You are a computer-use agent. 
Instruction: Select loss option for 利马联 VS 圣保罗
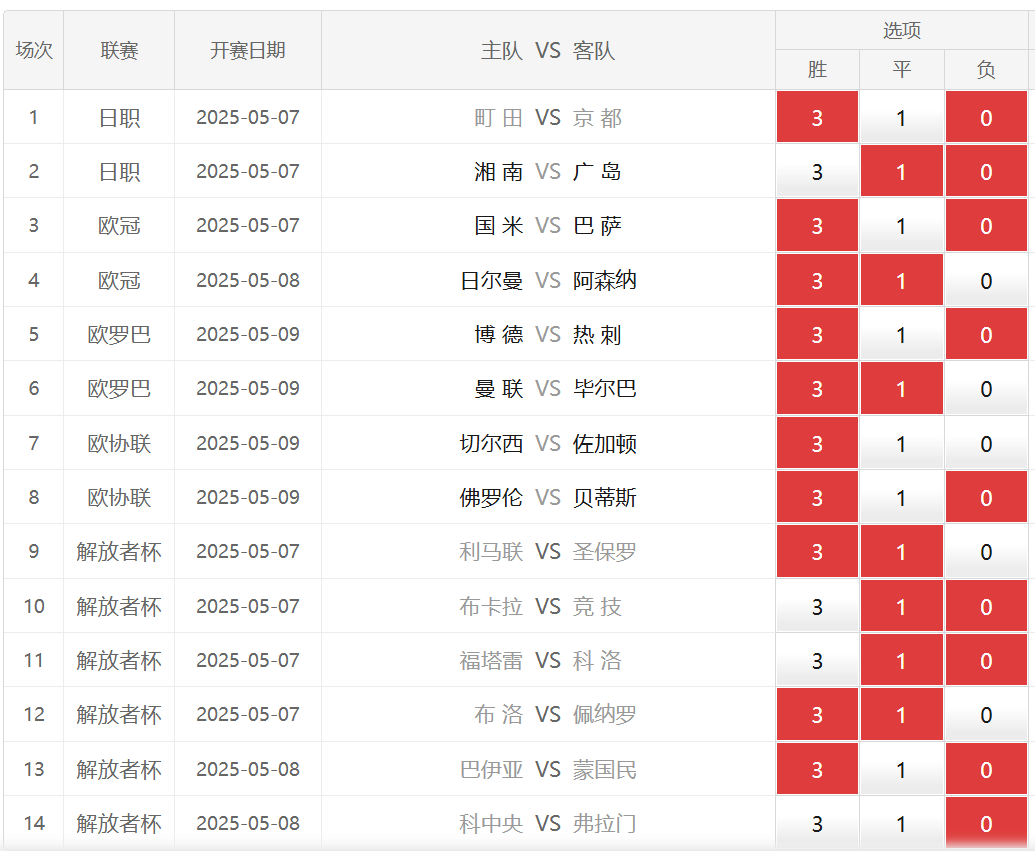click(986, 552)
